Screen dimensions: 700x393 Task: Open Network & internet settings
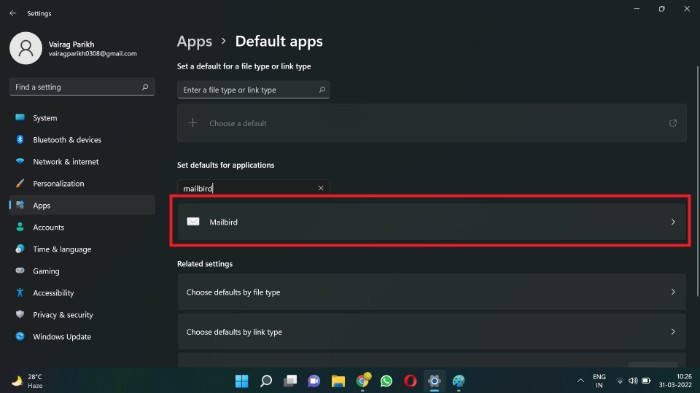(82, 162)
